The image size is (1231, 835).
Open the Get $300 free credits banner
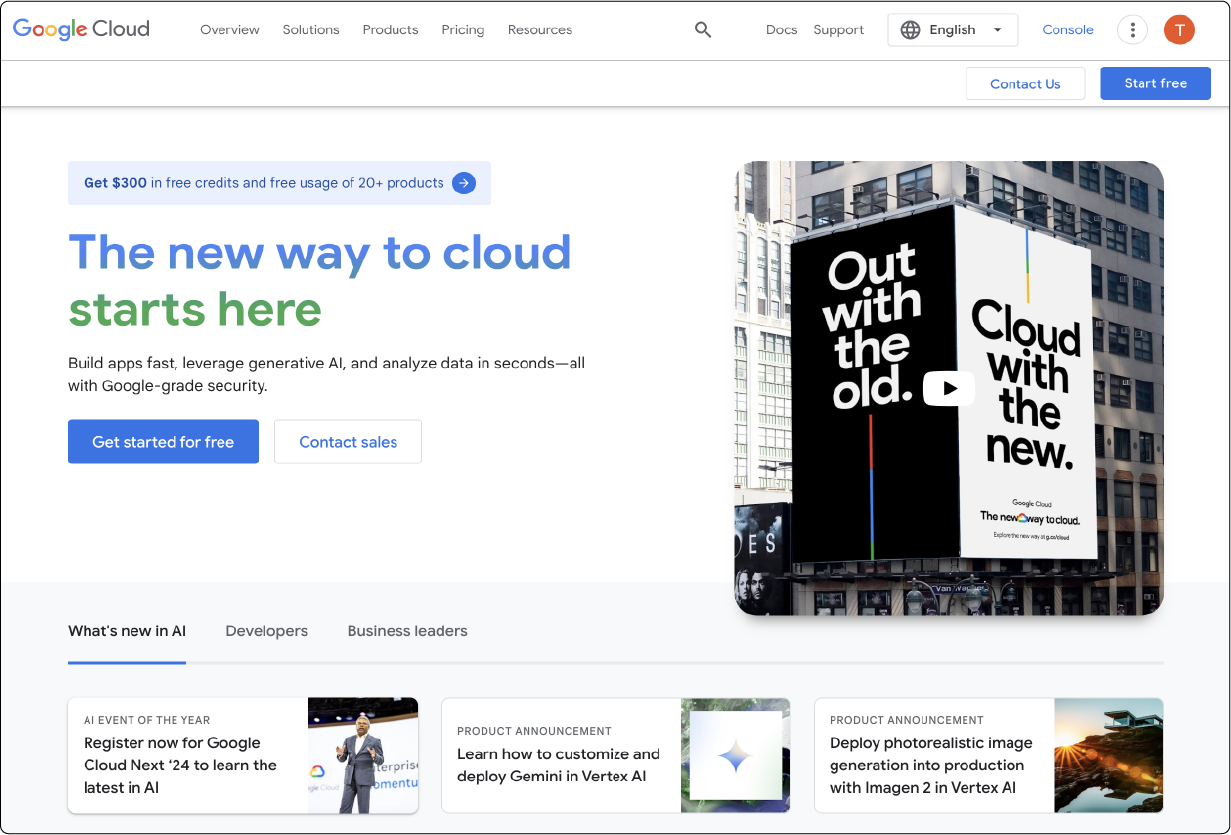(x=279, y=183)
